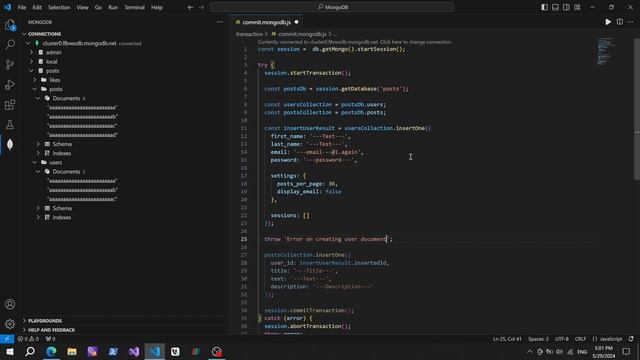Show errors and warnings in status bar
640x360 pixels.
(x=28, y=339)
